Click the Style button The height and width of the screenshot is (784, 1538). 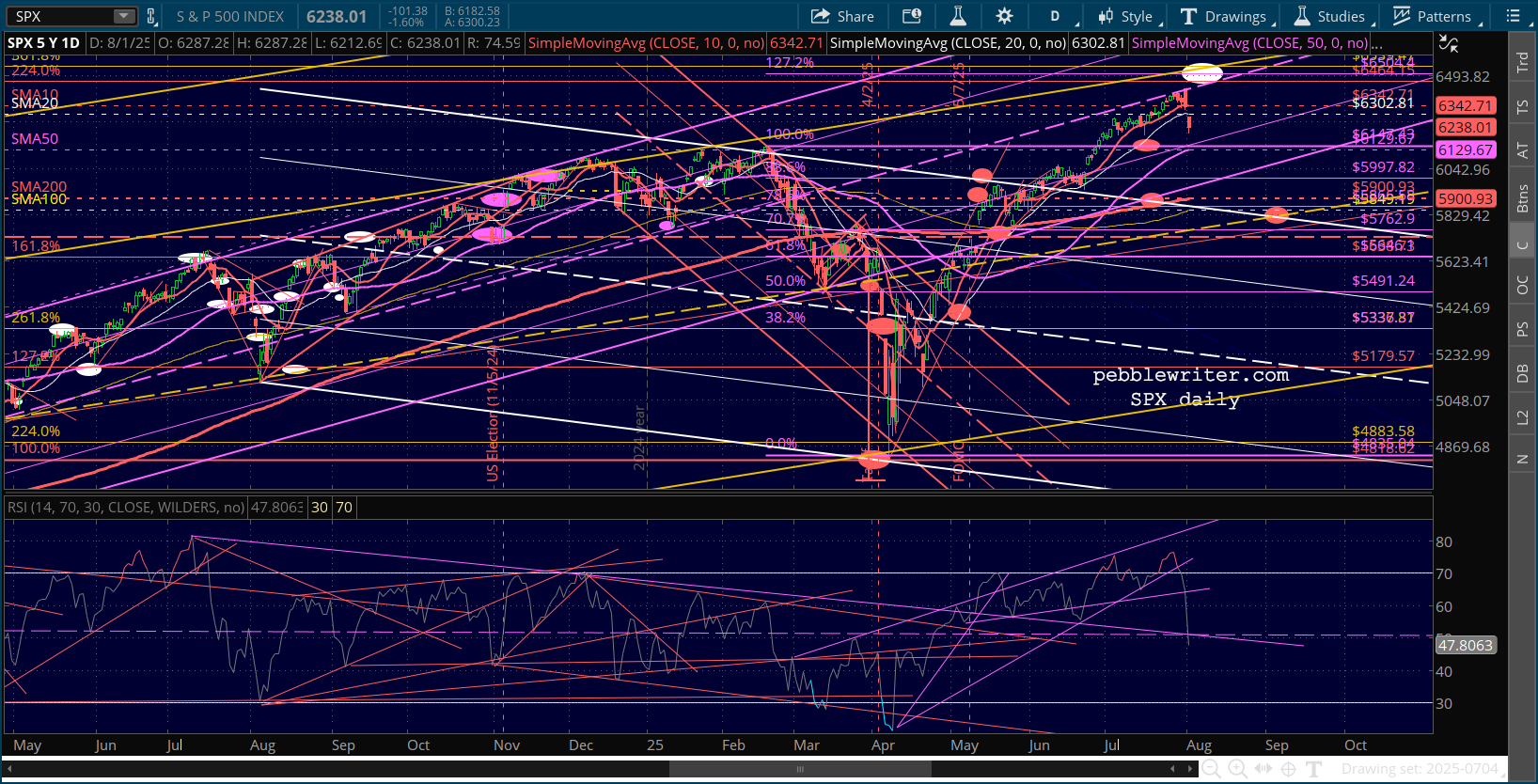pyautogui.click(x=1125, y=16)
